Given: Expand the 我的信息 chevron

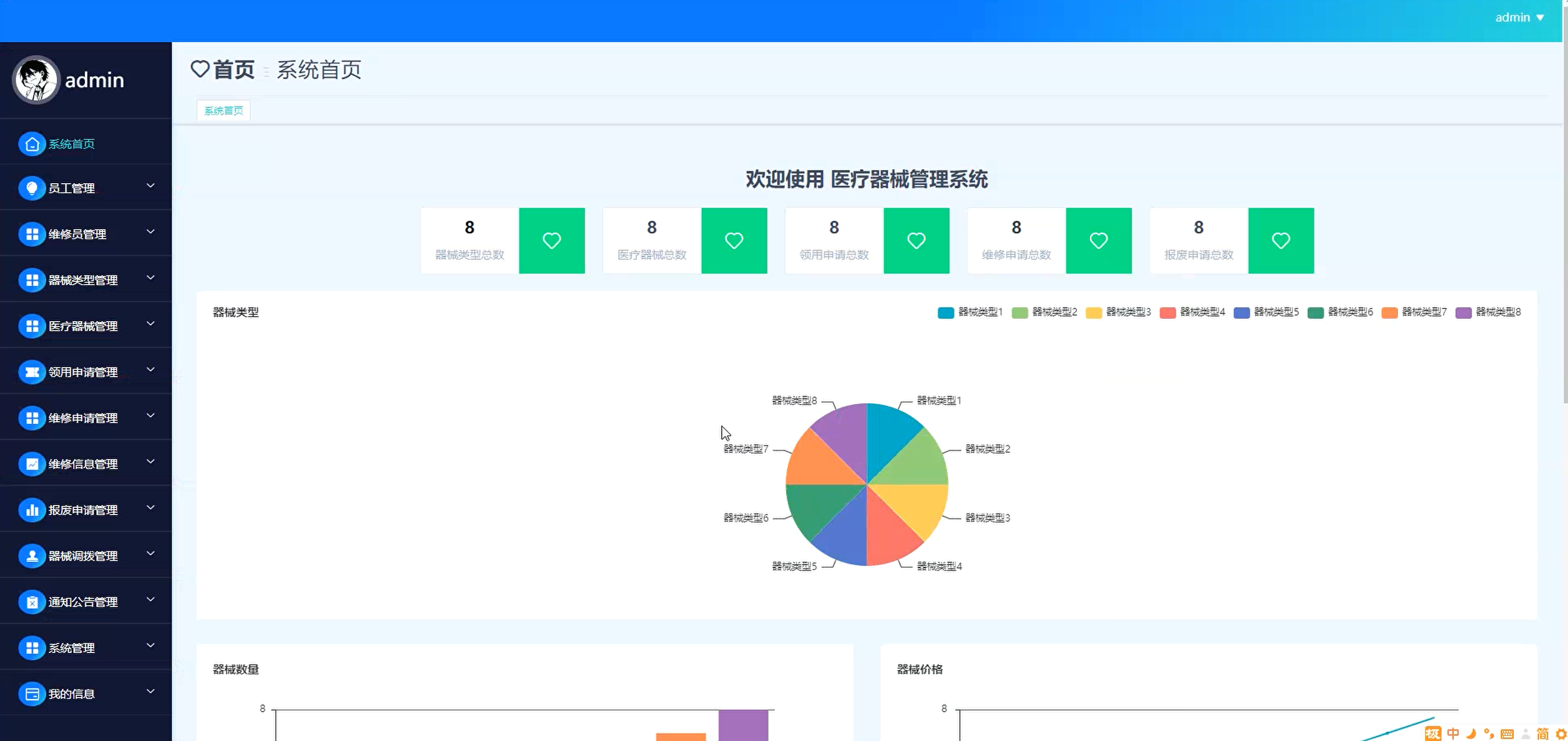Looking at the screenshot, I should click(150, 691).
